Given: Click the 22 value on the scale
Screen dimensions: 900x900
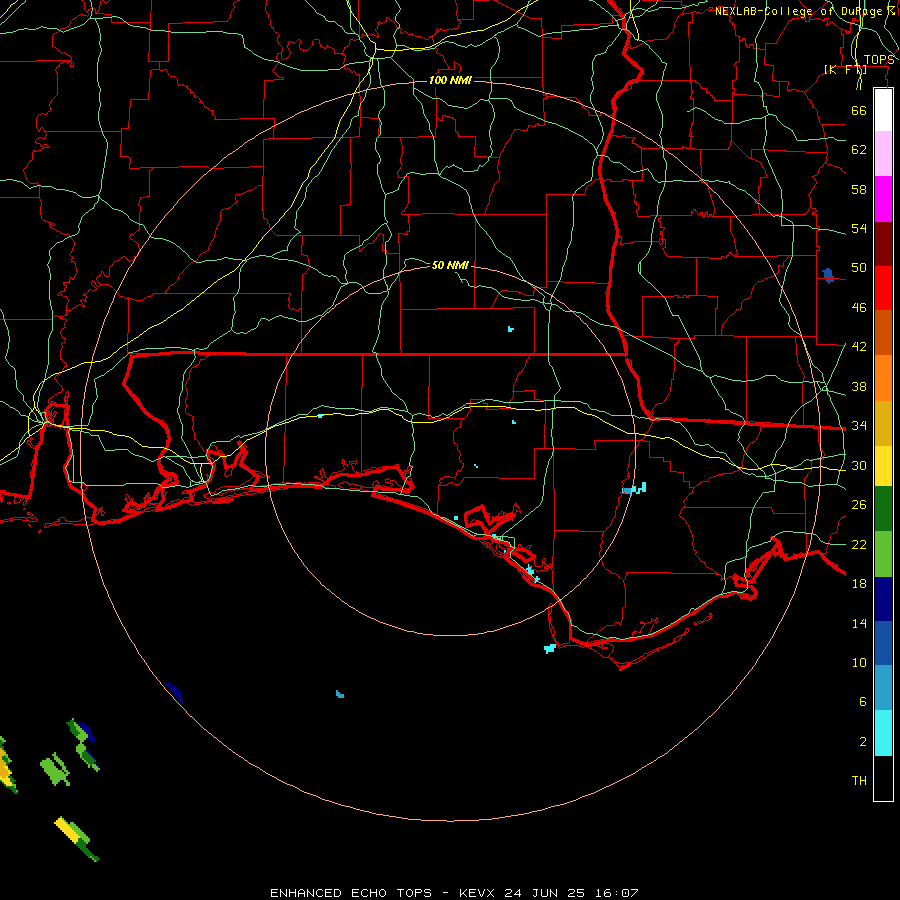Looking at the screenshot, I should (859, 544).
